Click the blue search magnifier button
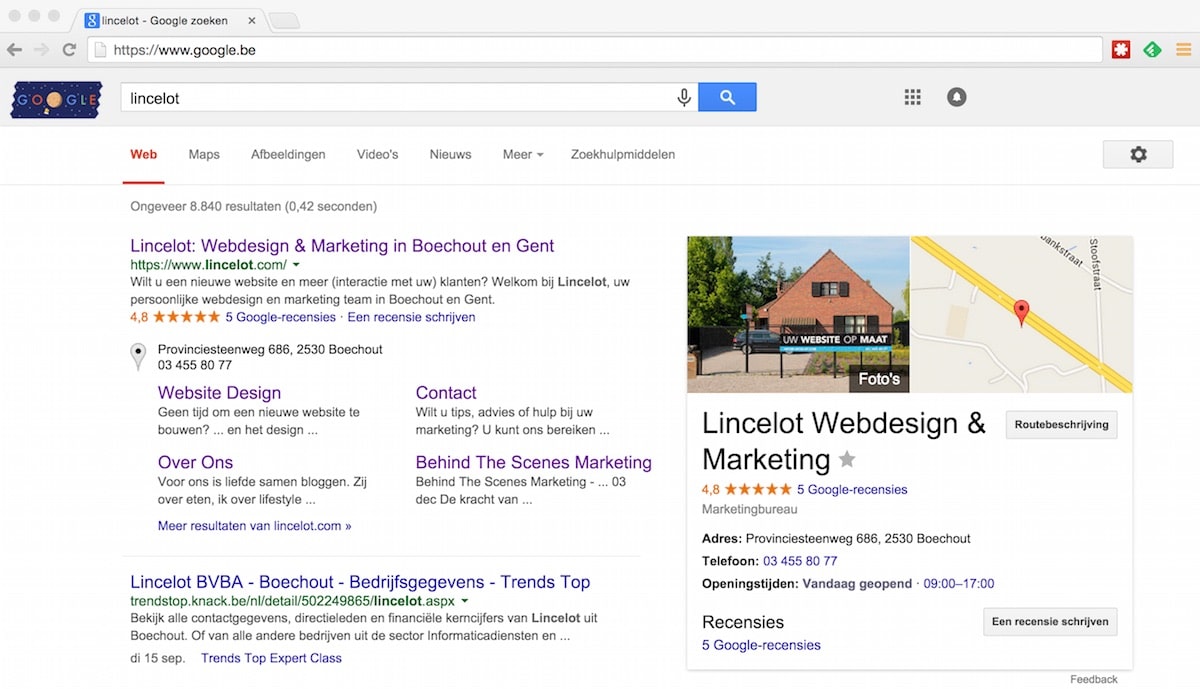The image size is (1200, 689). pyautogui.click(x=727, y=97)
